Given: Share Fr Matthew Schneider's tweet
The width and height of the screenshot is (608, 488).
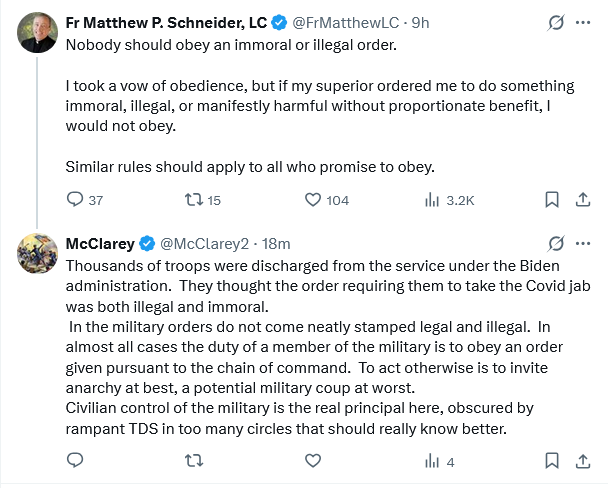Looking at the screenshot, I should tap(581, 200).
